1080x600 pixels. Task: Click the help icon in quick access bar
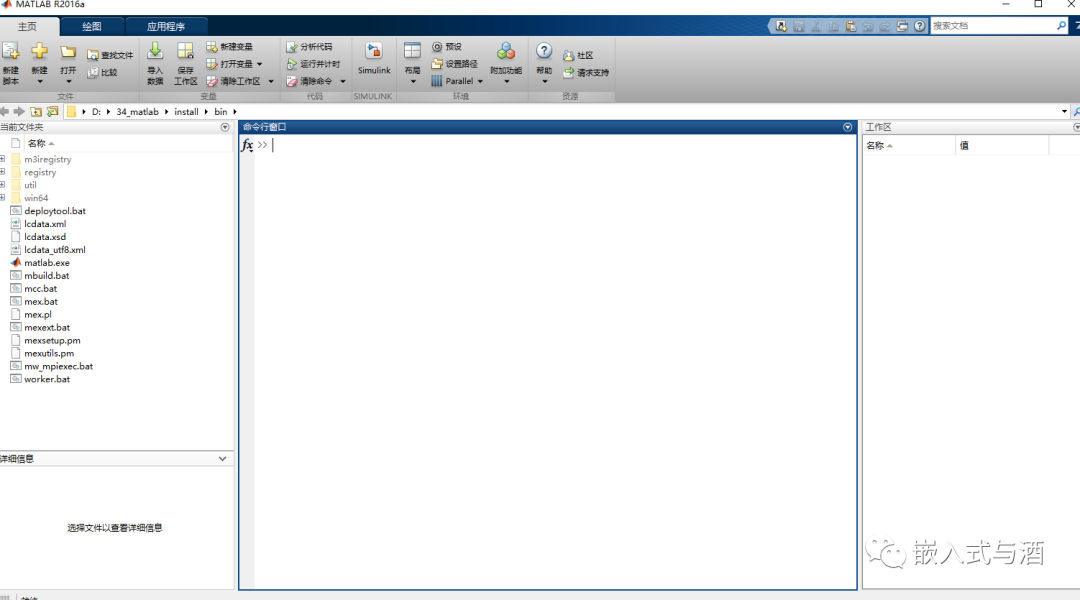pos(920,26)
